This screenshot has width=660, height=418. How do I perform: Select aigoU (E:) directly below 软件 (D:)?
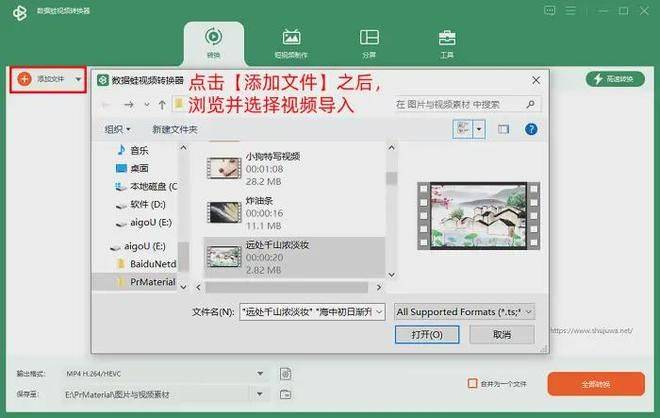pos(150,222)
